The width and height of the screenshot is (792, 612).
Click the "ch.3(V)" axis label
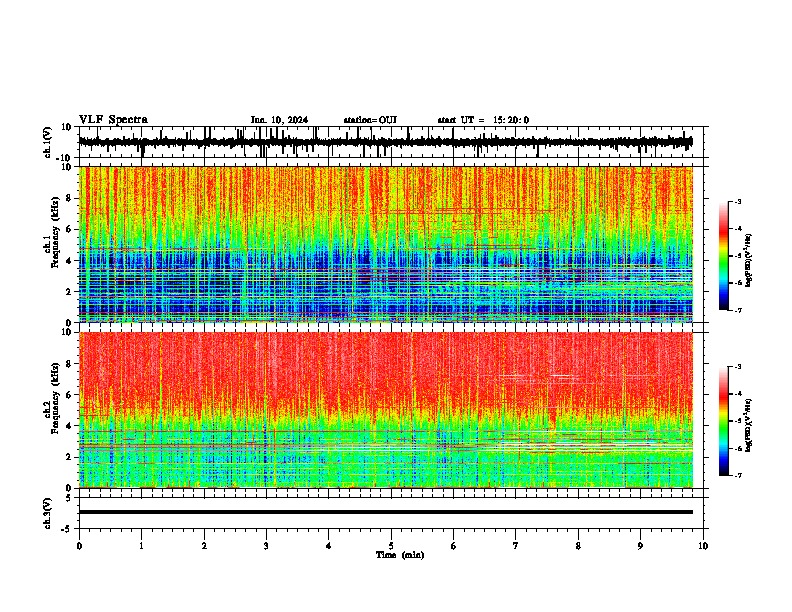point(48,513)
